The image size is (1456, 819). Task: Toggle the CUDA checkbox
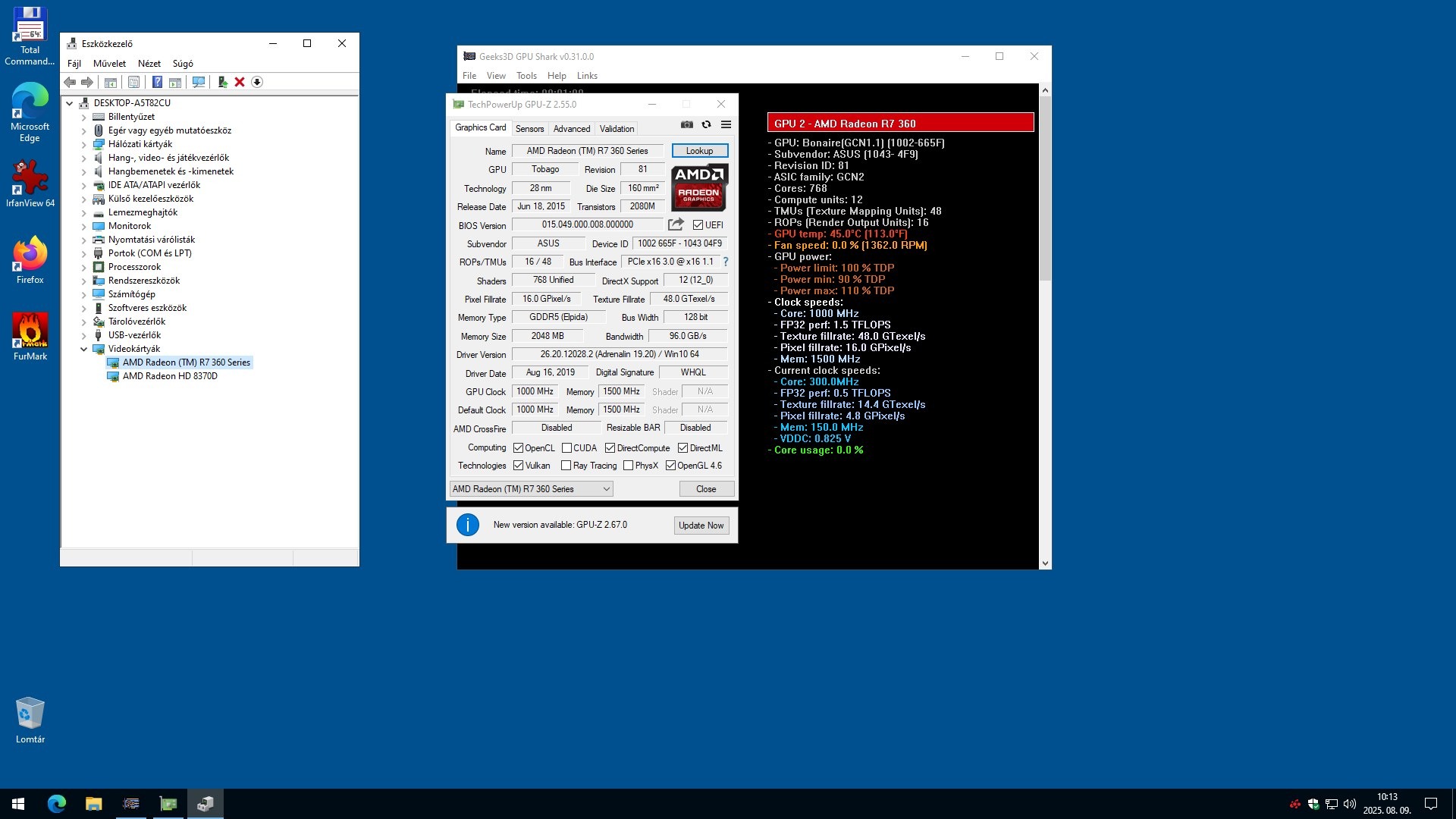[x=566, y=448]
